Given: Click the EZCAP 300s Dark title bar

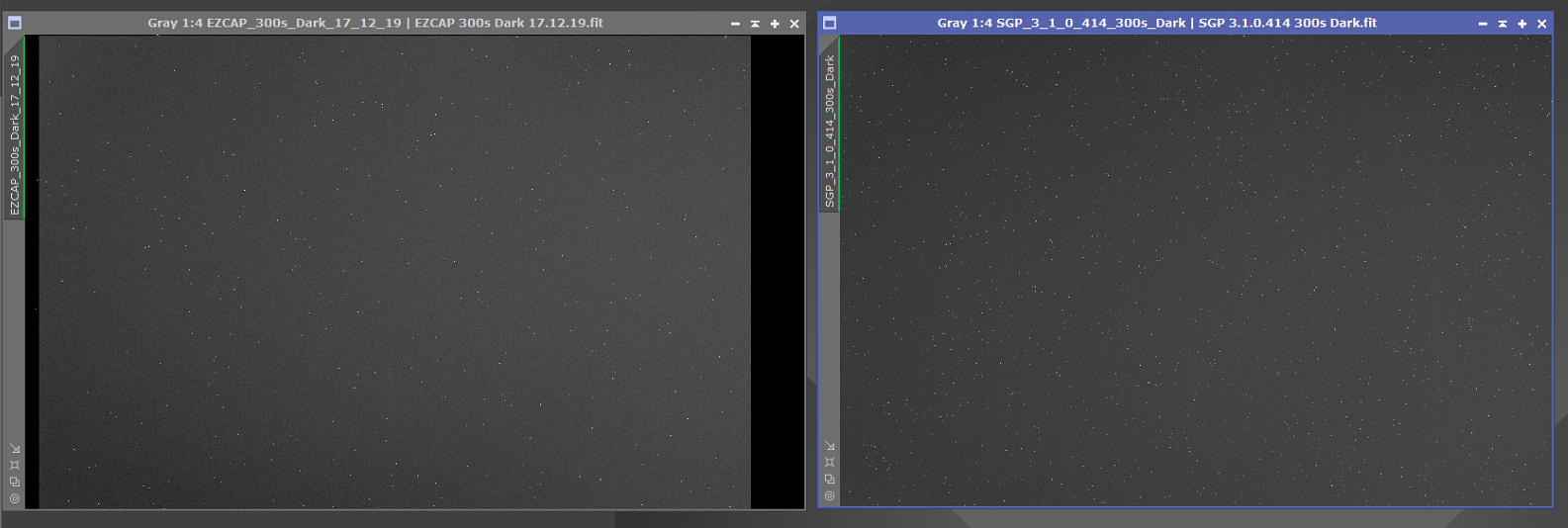Looking at the screenshot, I should coord(375,23).
